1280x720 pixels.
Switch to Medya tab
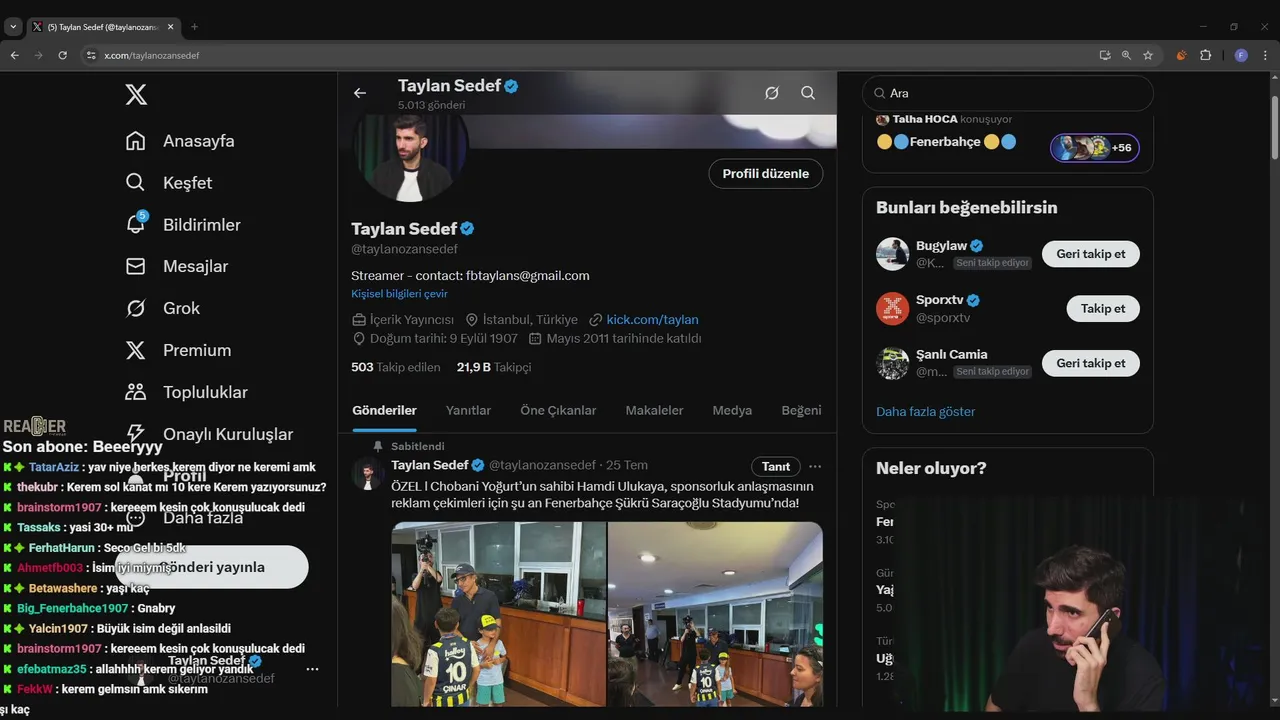(x=732, y=411)
